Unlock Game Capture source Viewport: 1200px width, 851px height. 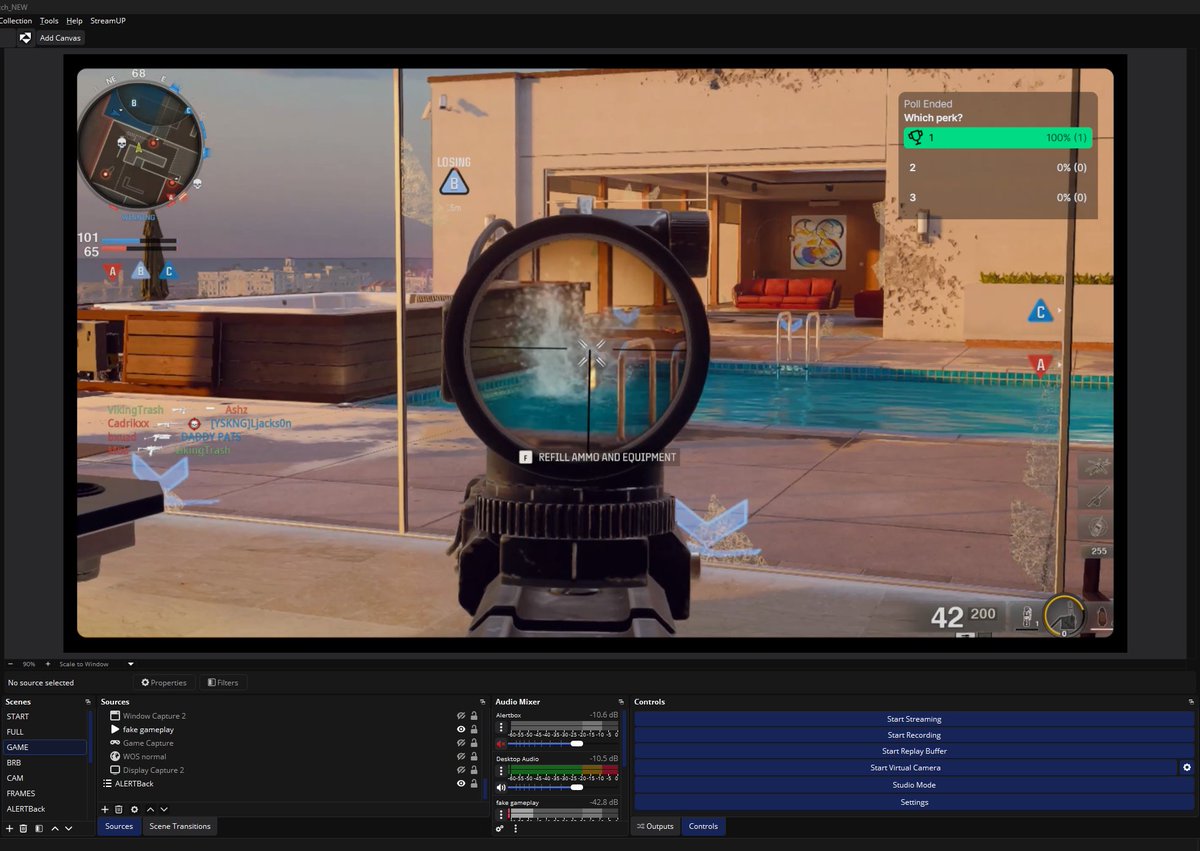pos(473,743)
